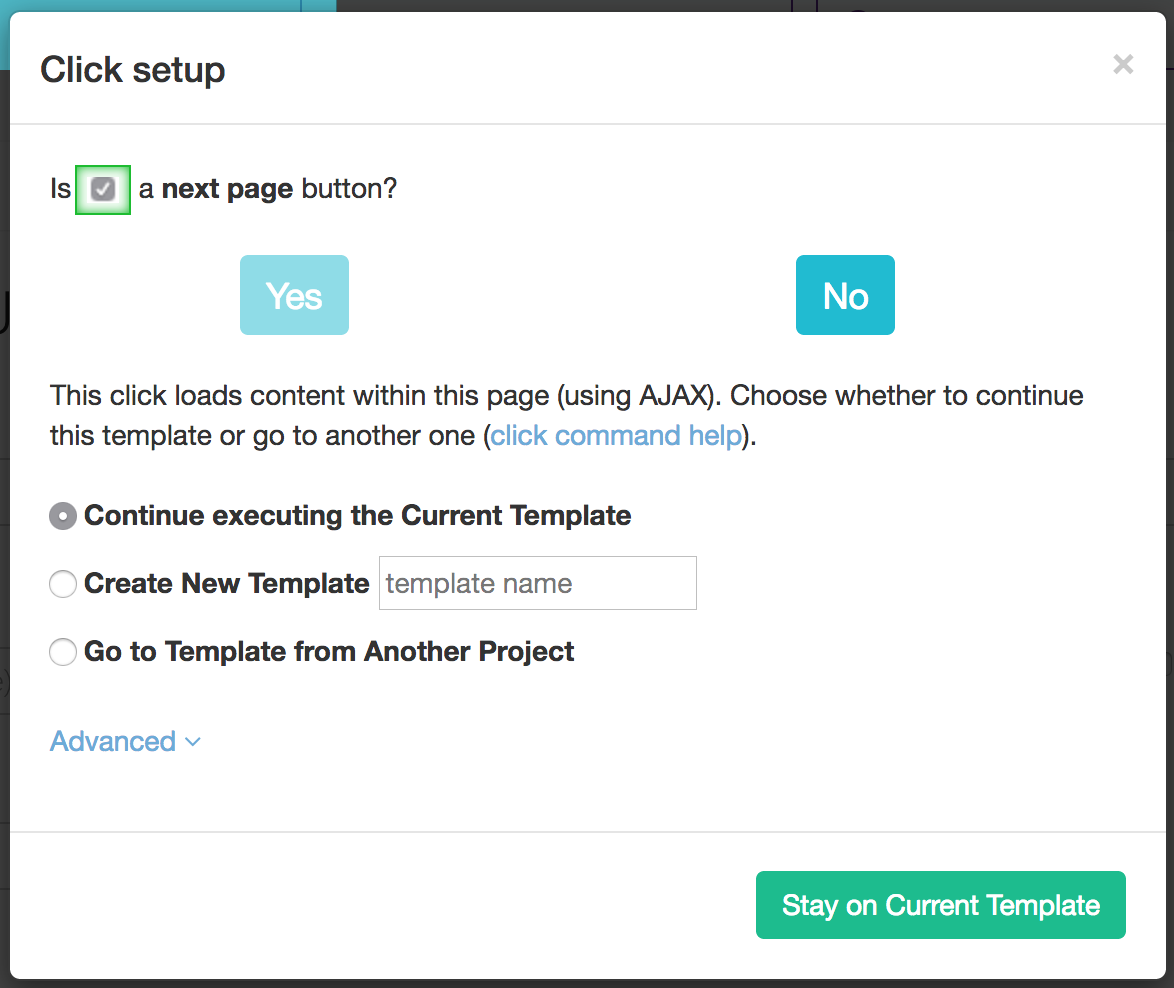This screenshot has height=988, width=1174.
Task: Click the Create New Template label text
Action: (227, 584)
